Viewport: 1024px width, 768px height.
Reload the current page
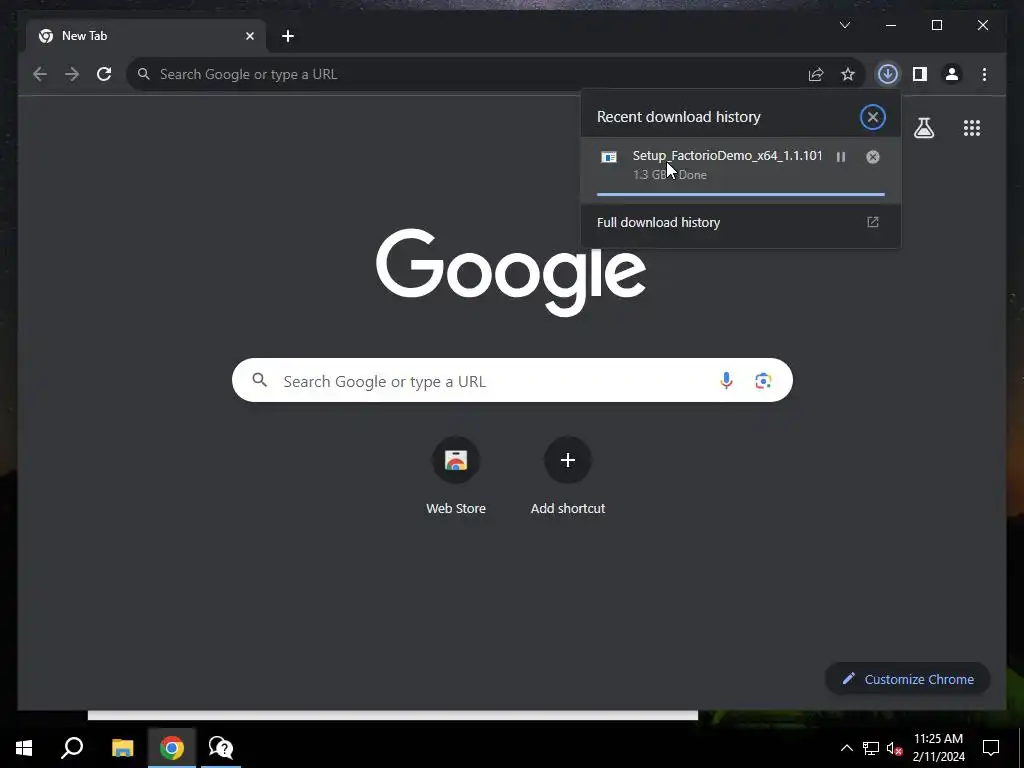coord(104,74)
